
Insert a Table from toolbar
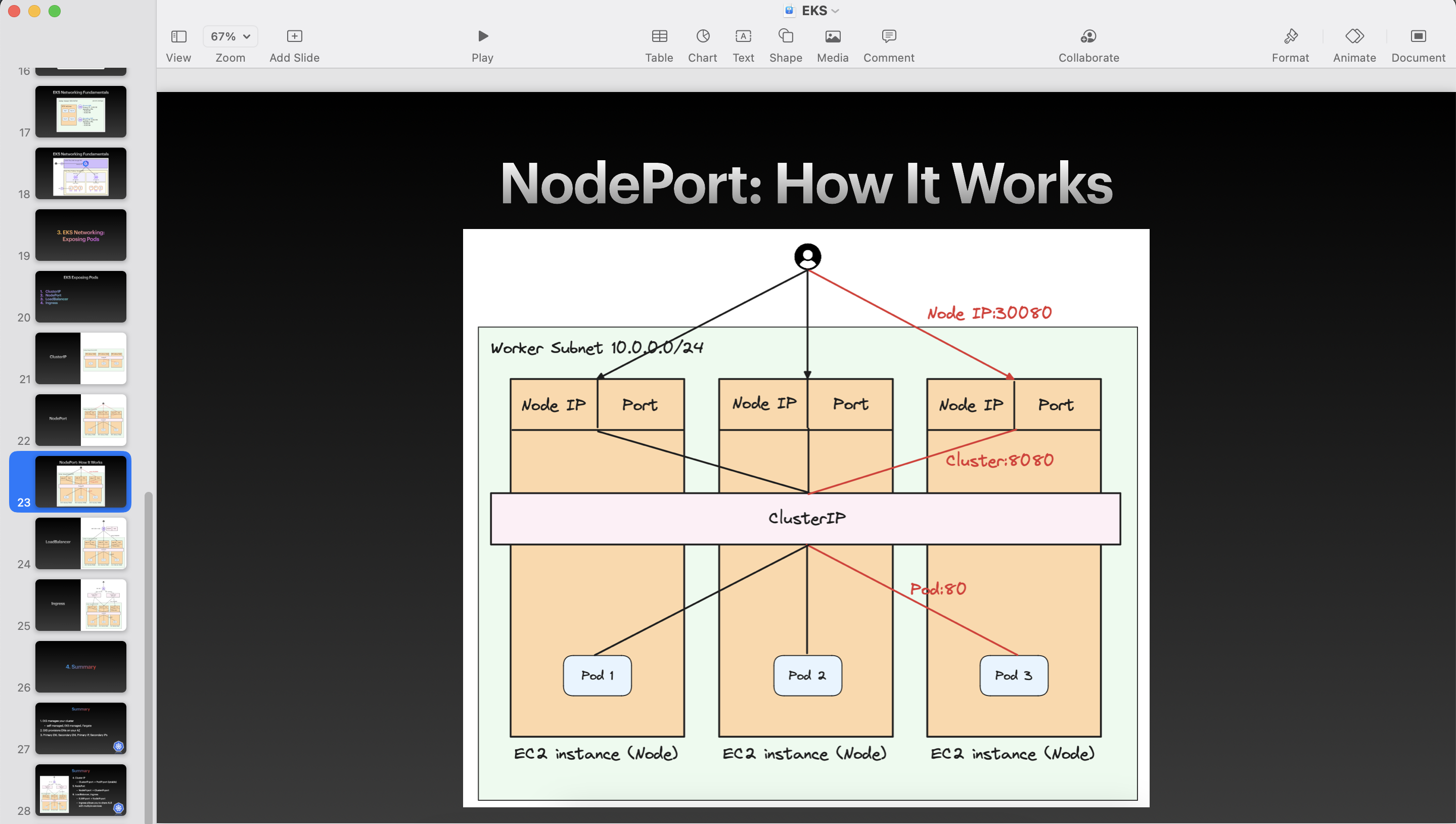point(659,37)
